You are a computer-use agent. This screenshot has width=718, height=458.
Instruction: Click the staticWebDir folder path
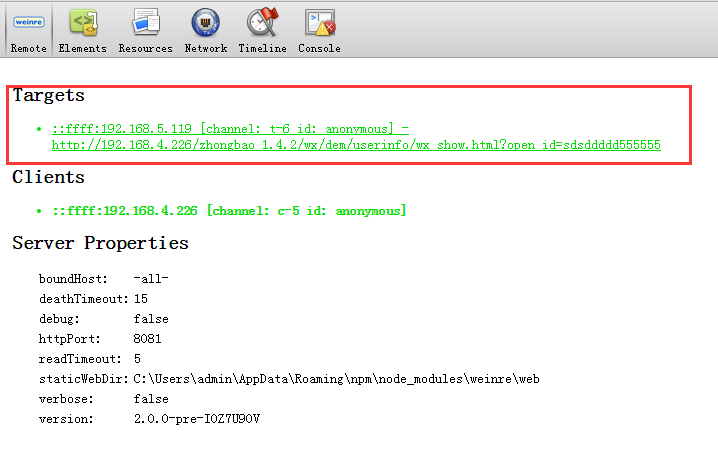click(x=336, y=379)
